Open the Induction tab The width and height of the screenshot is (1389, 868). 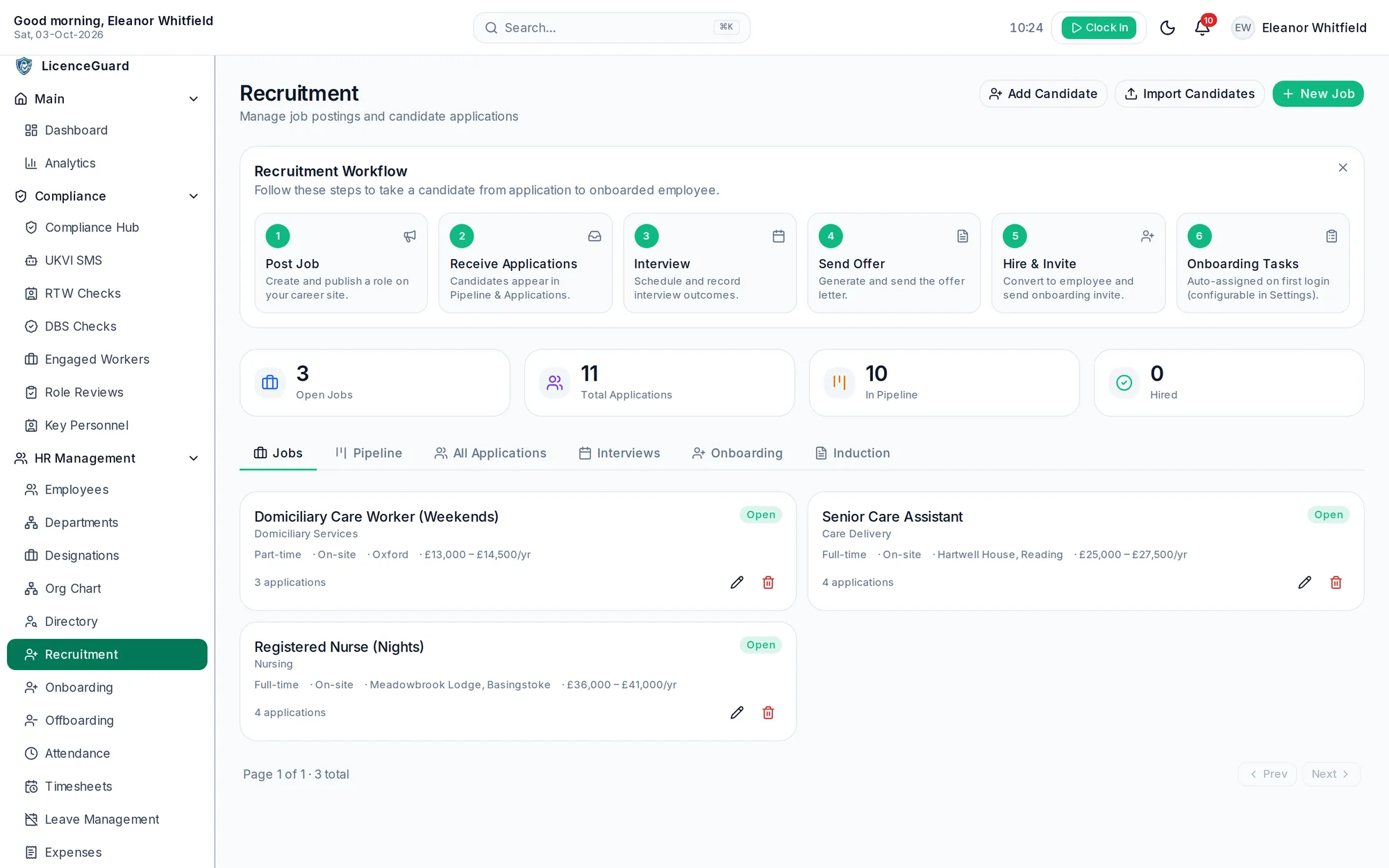(852, 453)
